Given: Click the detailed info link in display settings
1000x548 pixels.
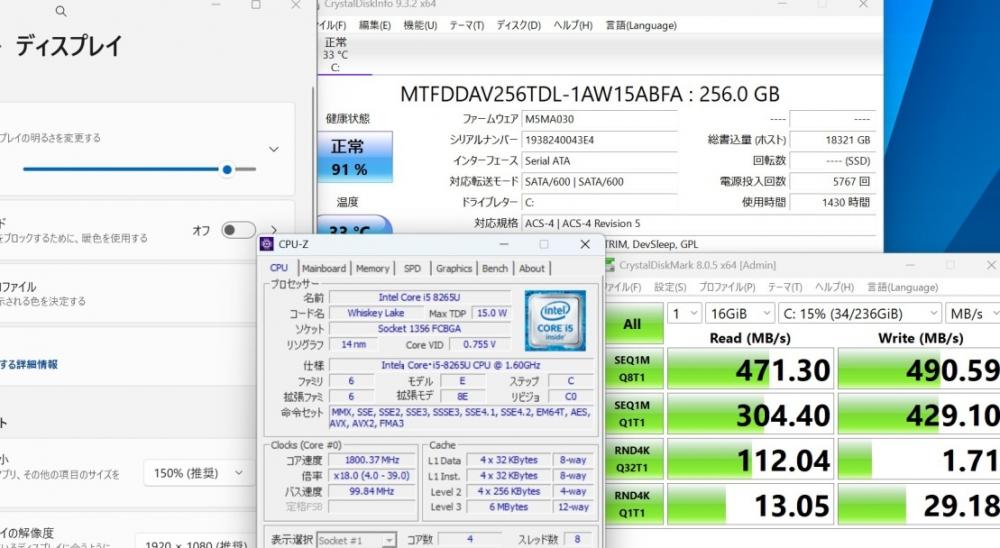Looking at the screenshot, I should pos(29,364).
